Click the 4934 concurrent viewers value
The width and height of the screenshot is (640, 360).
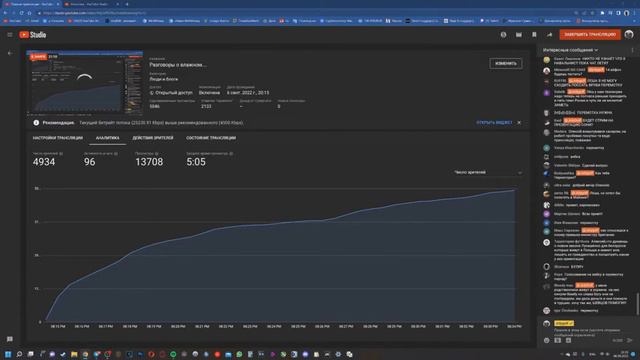coord(44,162)
